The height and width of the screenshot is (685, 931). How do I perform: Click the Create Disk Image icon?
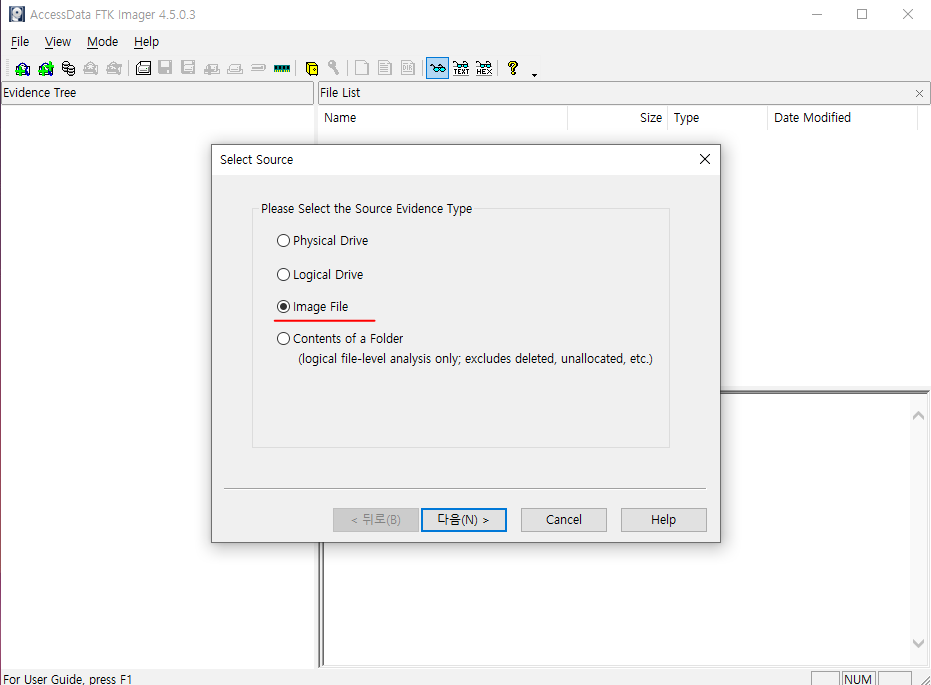tap(143, 68)
